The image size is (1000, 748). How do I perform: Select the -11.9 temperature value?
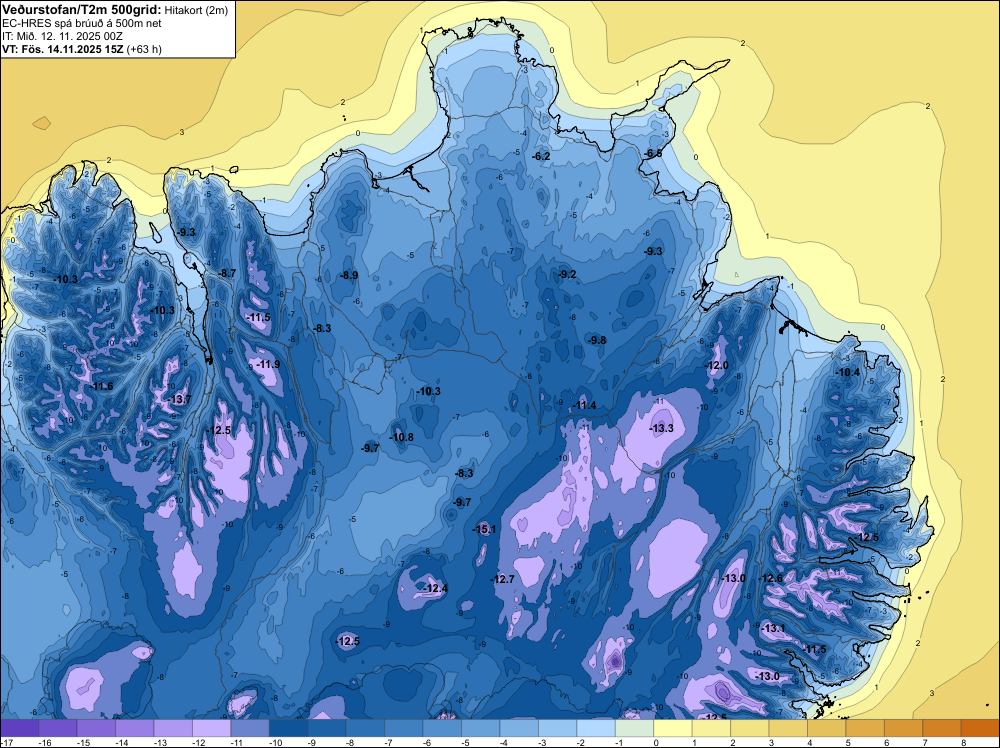[x=268, y=364]
